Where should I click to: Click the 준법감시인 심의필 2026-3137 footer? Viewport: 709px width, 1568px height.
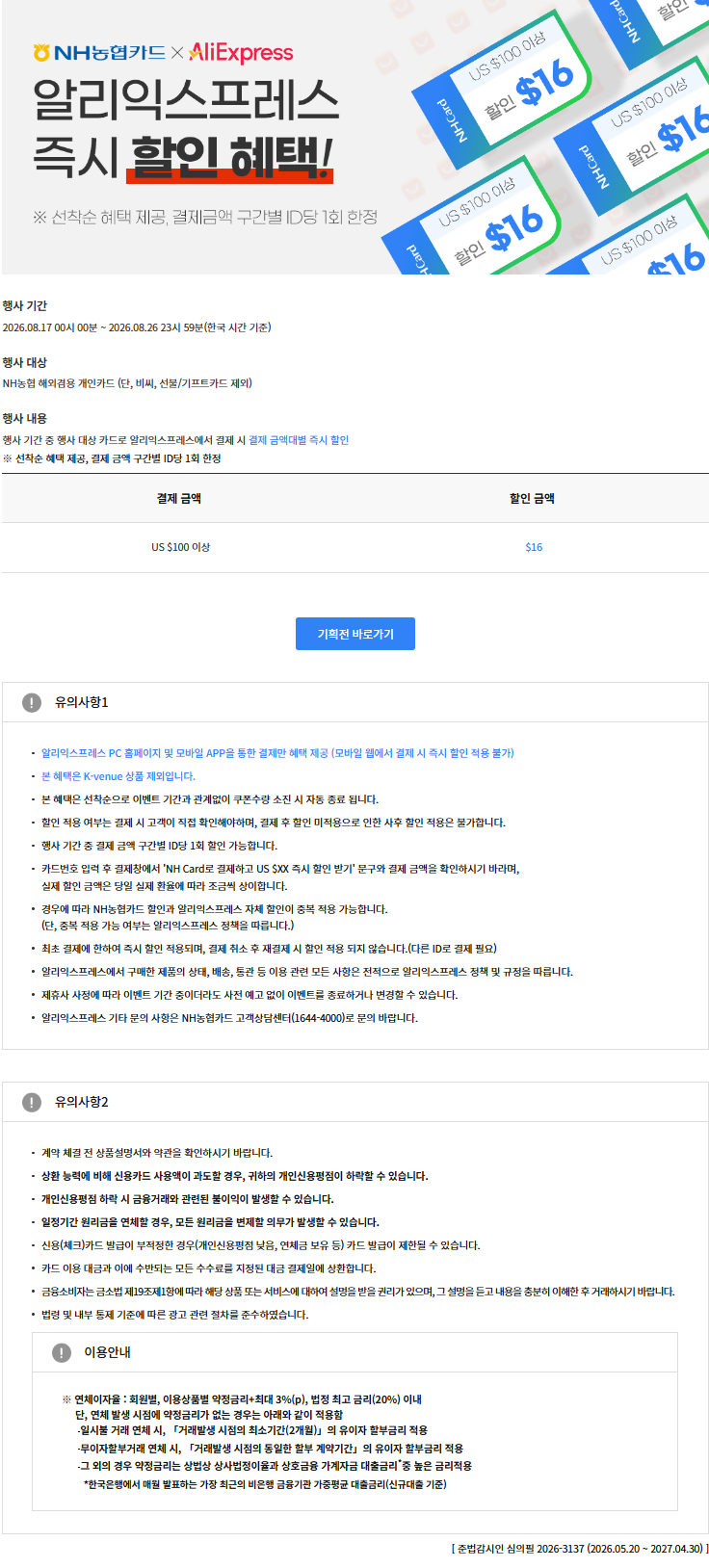coord(579,1549)
